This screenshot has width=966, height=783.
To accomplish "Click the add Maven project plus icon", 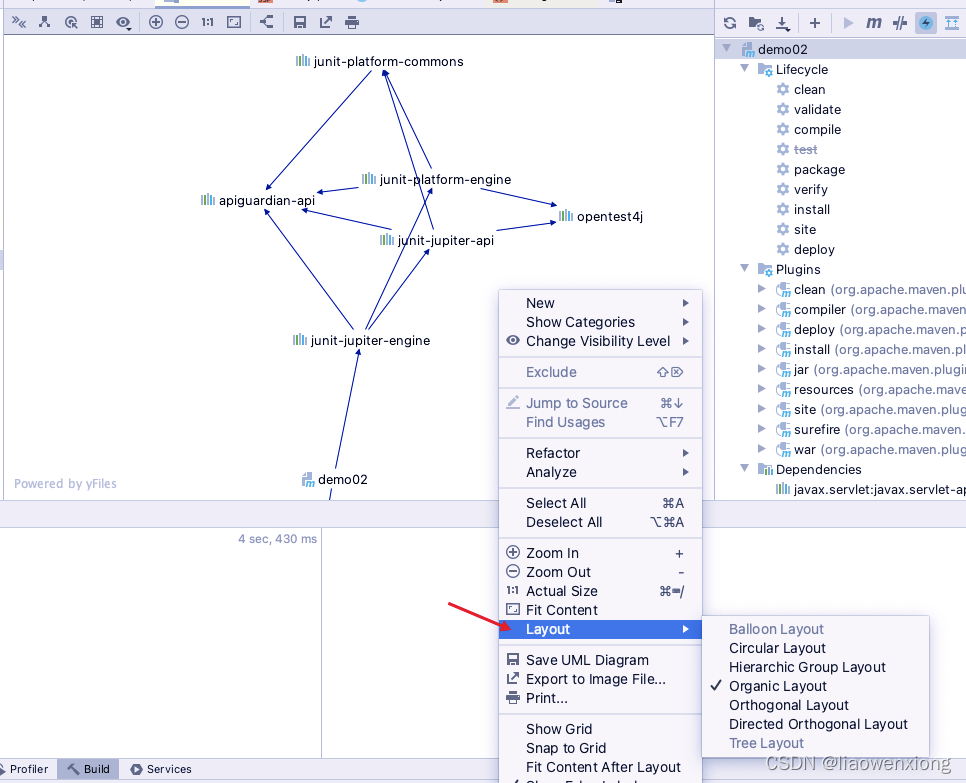I will click(x=814, y=23).
